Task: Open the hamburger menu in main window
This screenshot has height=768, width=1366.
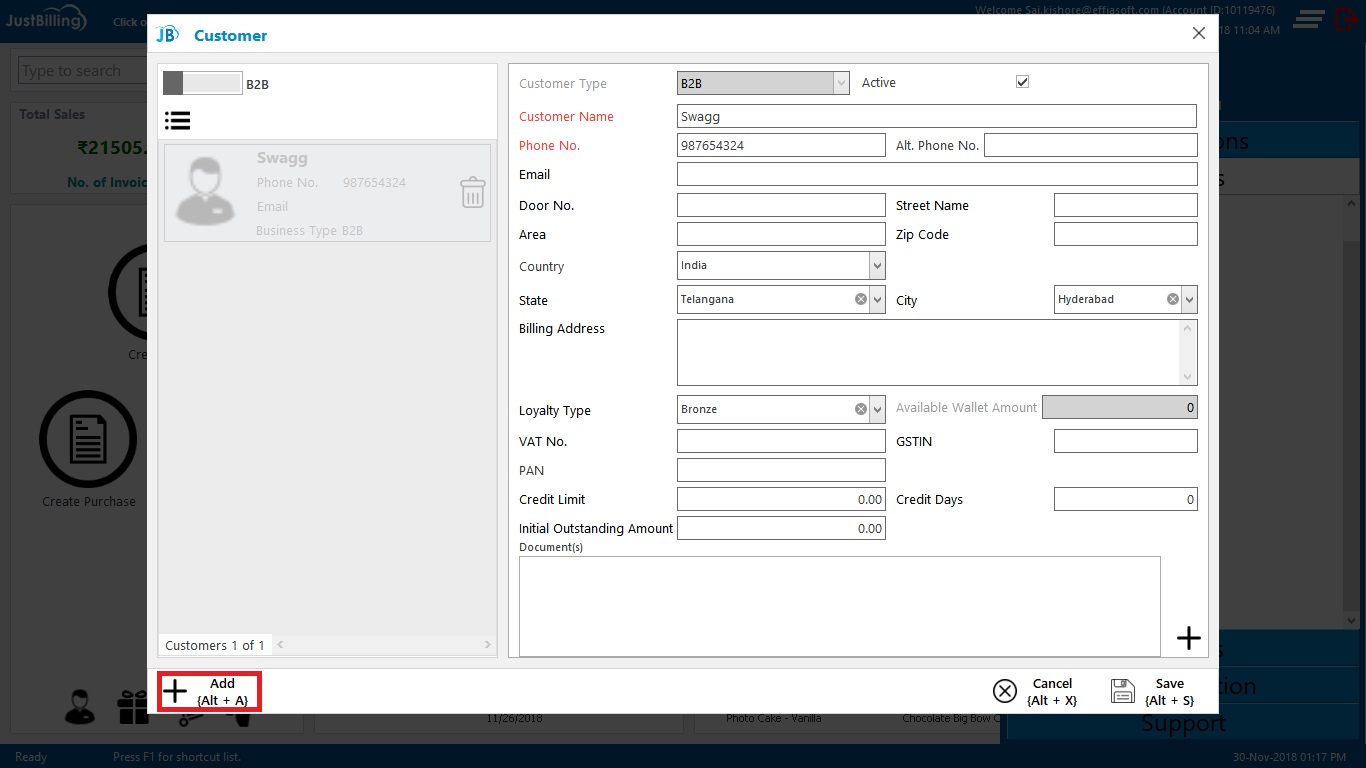Action: (1309, 18)
